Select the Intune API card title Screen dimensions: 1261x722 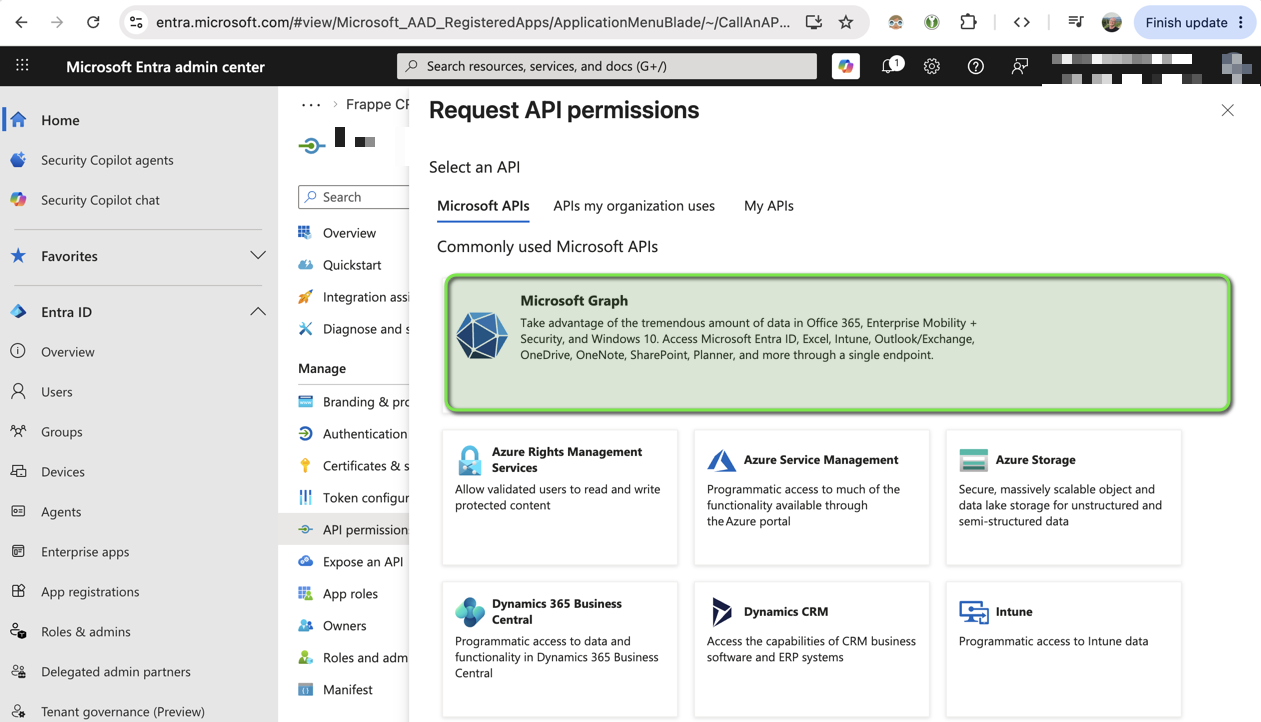click(1014, 612)
